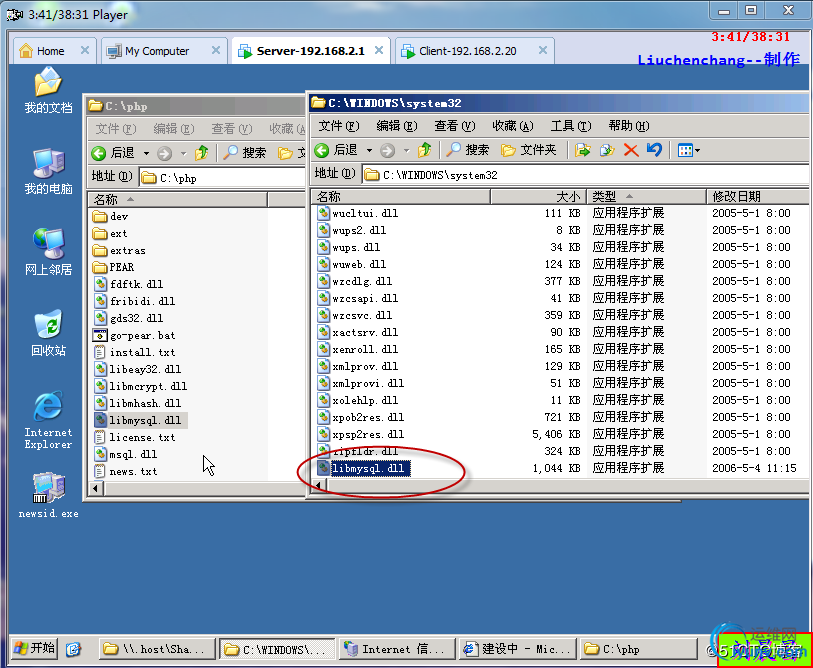This screenshot has width=813, height=668.
Task: Open the 工具(T) menu in system32 window
Action: click(569, 126)
